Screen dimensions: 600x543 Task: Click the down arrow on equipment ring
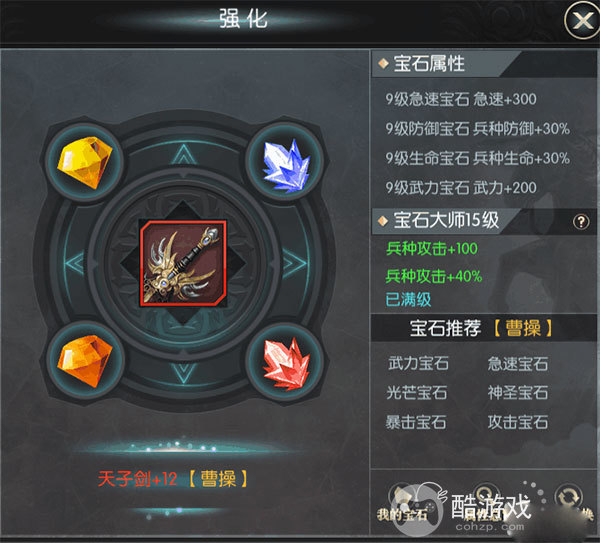point(184,373)
